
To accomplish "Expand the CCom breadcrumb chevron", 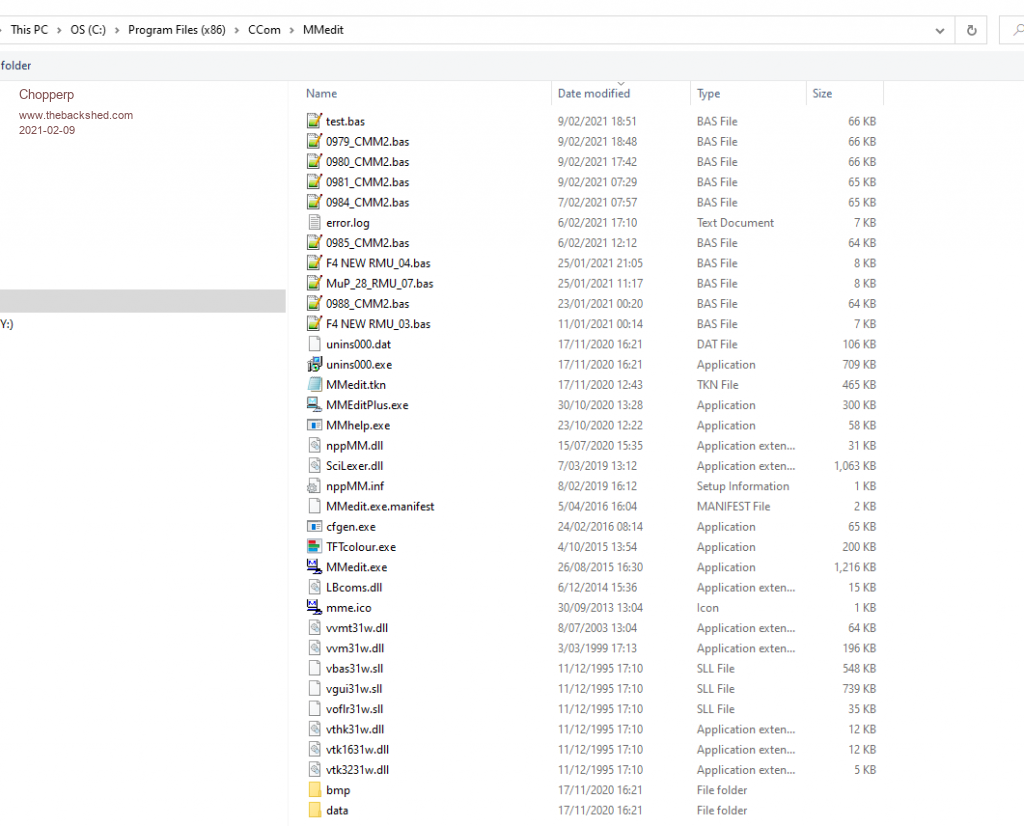I will tap(292, 31).
